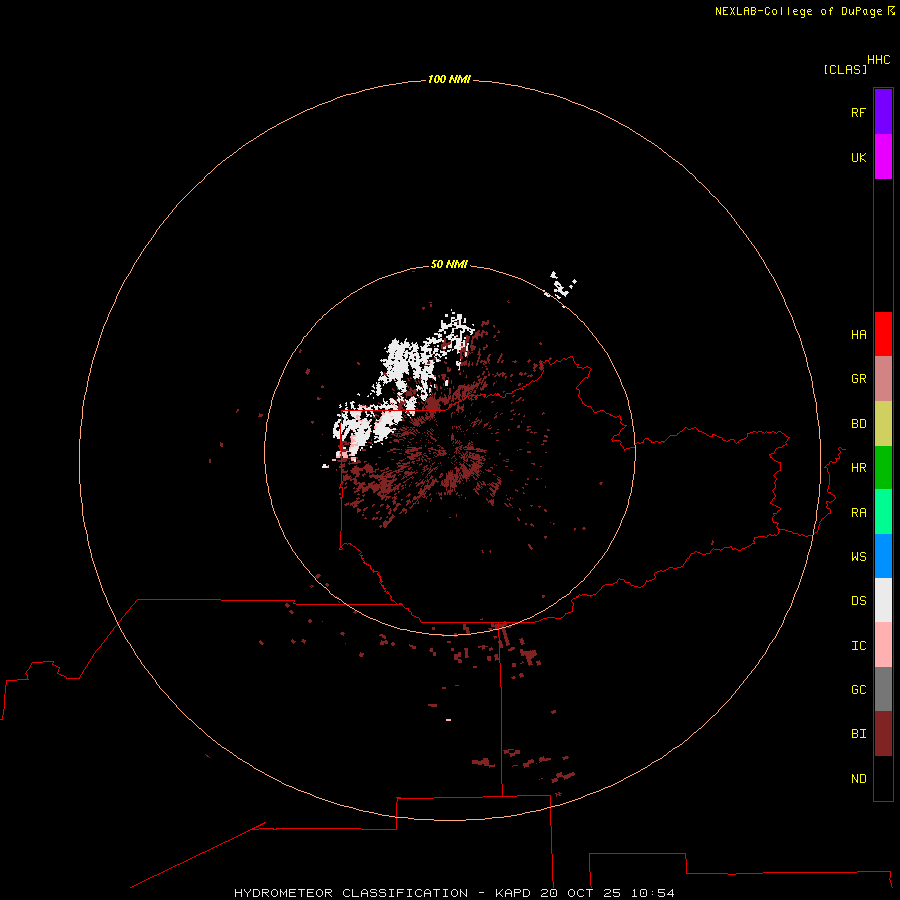Click the HR green legend swatch
The height and width of the screenshot is (900, 900).
(x=883, y=468)
